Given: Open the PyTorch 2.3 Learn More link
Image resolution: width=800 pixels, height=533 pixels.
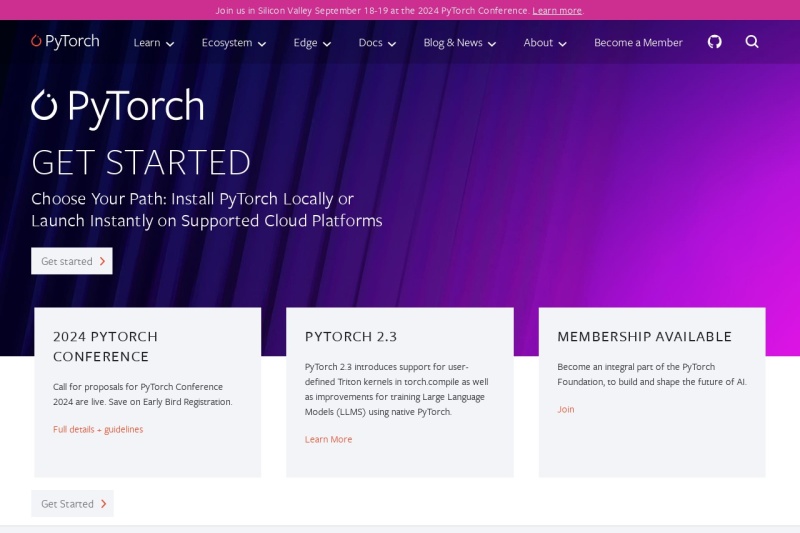Looking at the screenshot, I should click(328, 439).
